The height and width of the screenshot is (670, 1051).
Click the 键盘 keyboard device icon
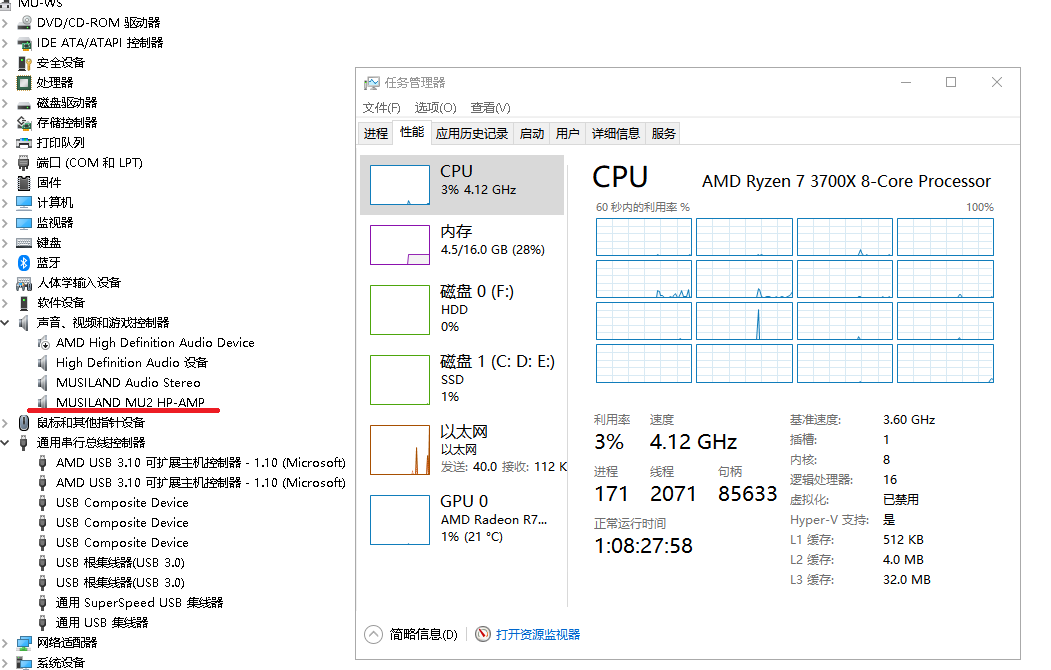25,242
